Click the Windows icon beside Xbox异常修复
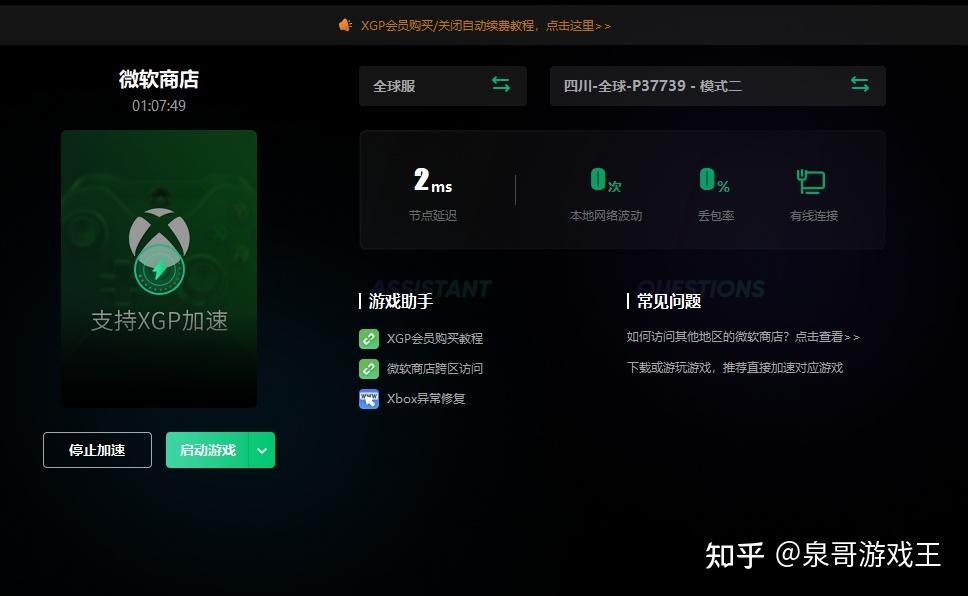The width and height of the screenshot is (968, 596). point(369,398)
